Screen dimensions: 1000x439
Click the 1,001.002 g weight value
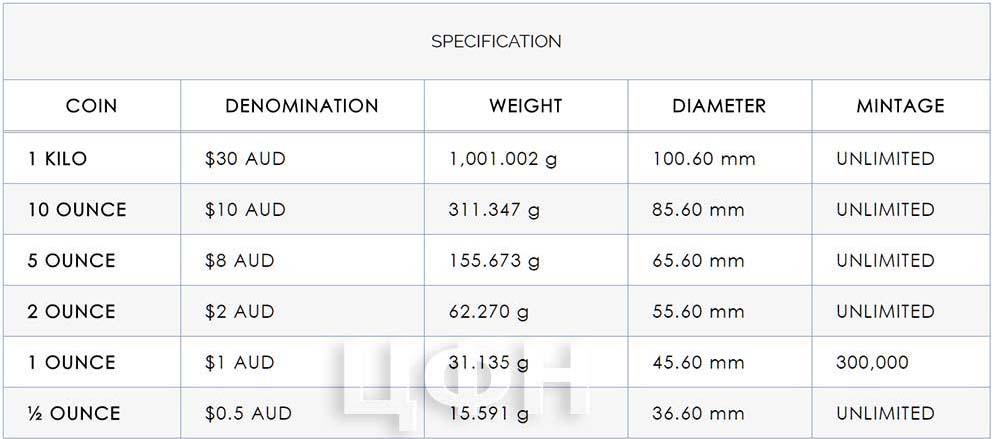(503, 159)
